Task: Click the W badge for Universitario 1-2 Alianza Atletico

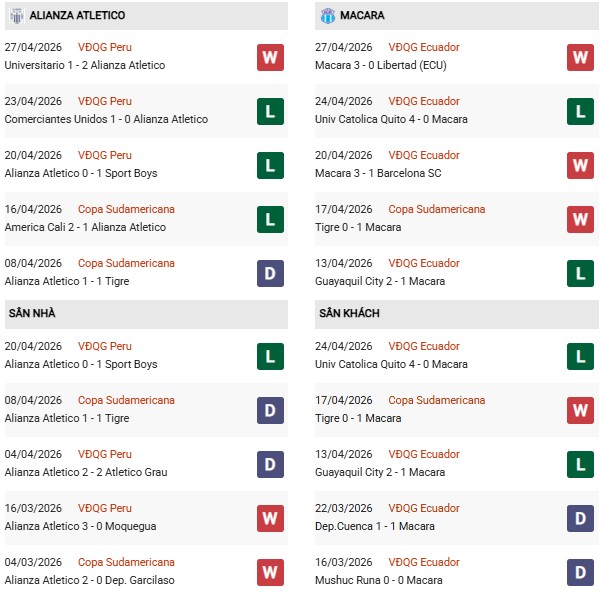Action: [x=270, y=57]
